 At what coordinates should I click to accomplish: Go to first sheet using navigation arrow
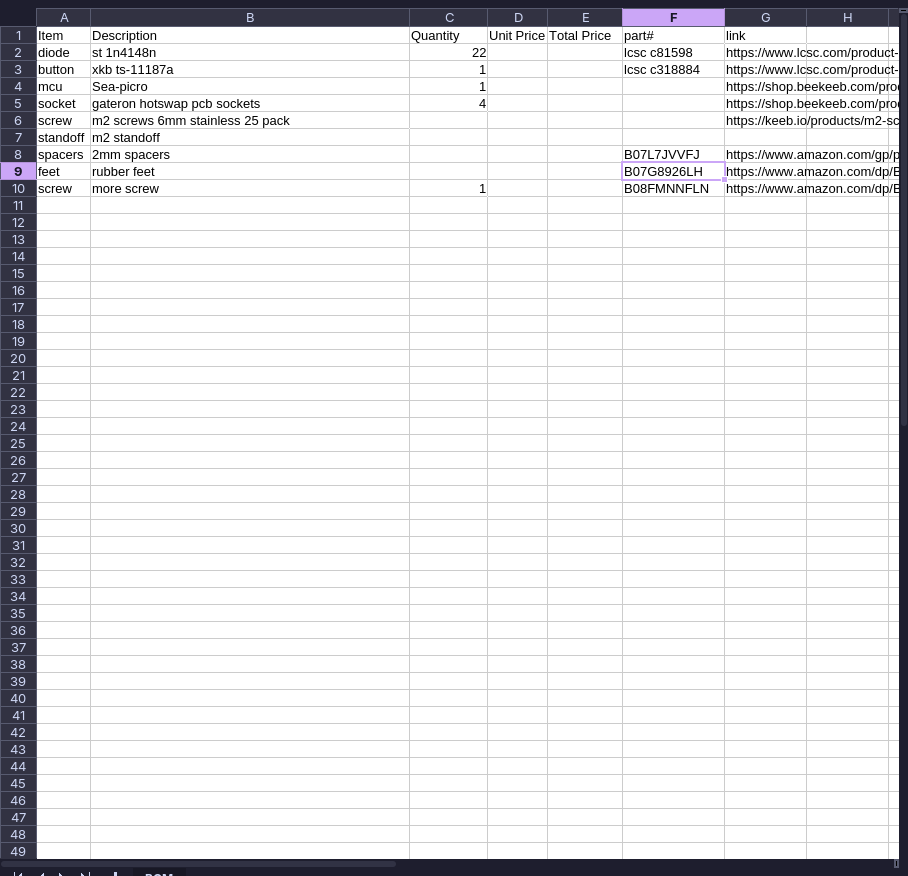click(17, 874)
